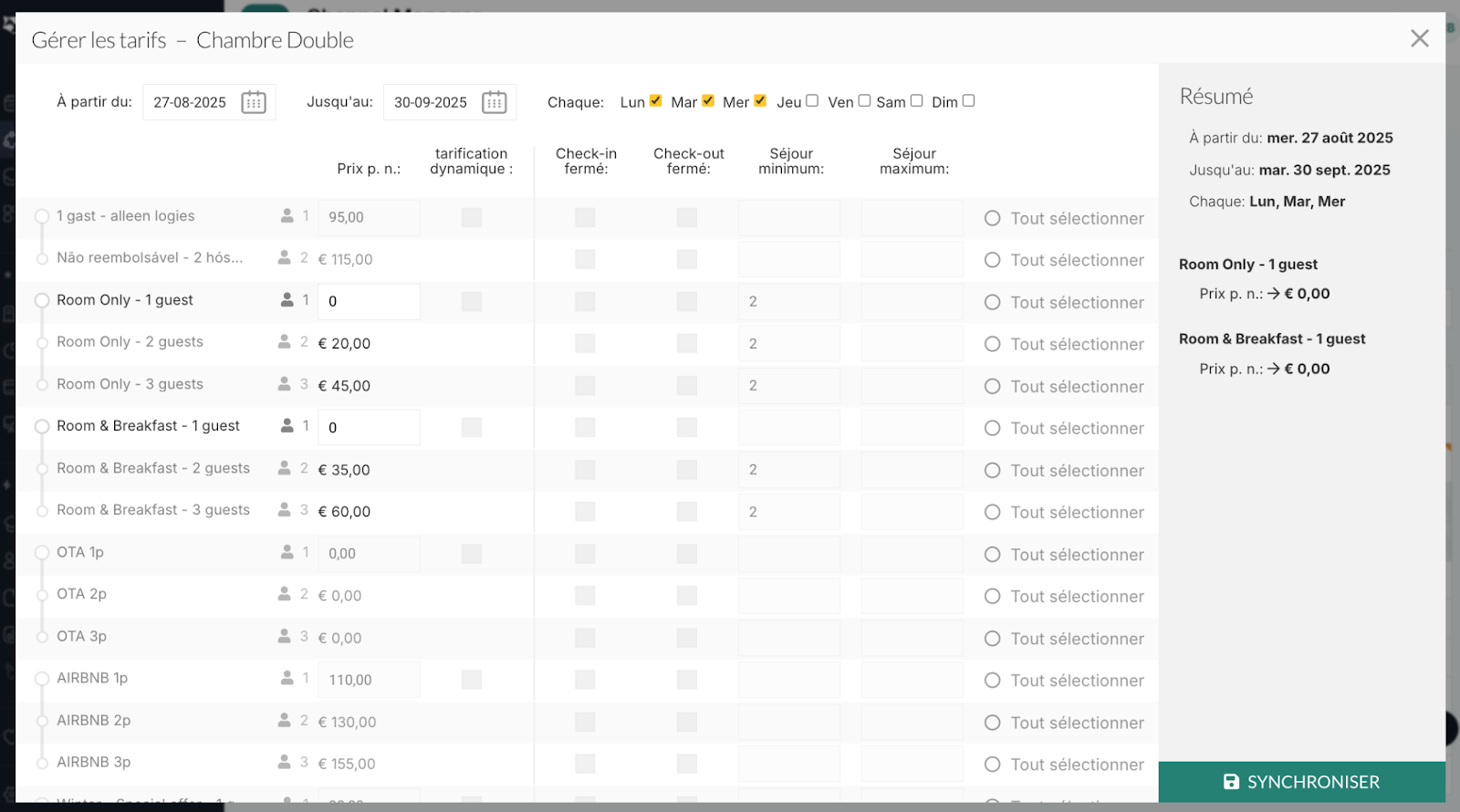Edit Séjour maximum for Room Only - 1 guest

click(912, 301)
